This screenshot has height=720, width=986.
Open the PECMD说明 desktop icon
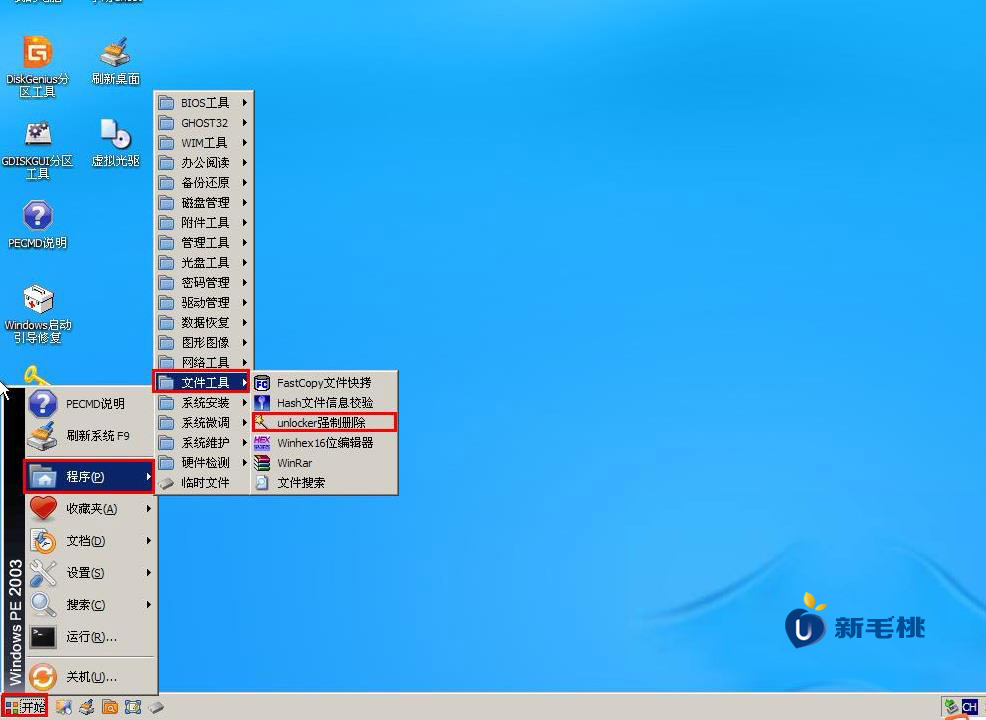pos(37,217)
